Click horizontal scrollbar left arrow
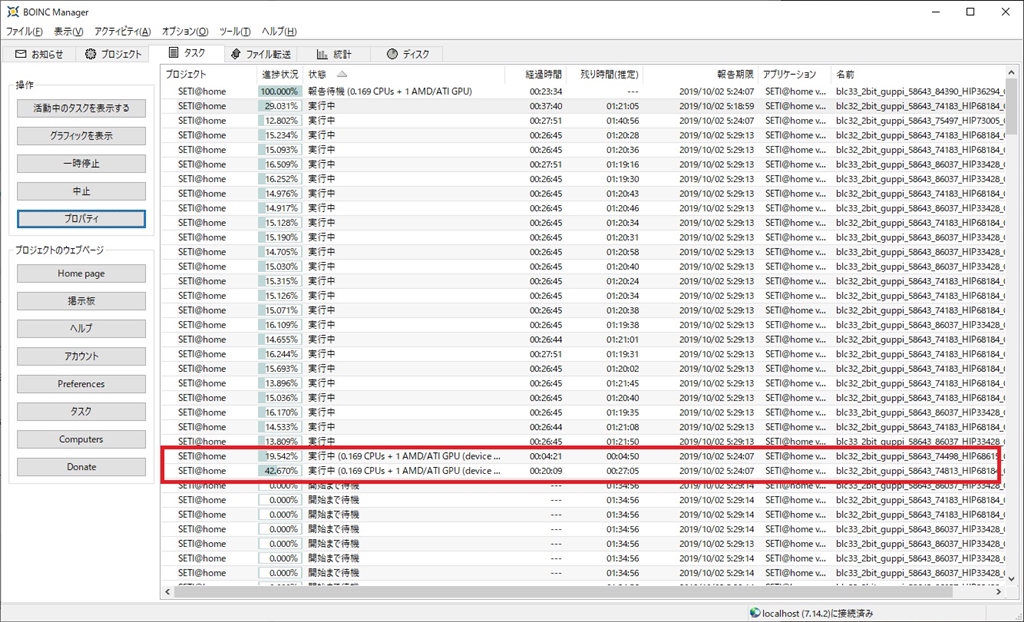 click(168, 591)
